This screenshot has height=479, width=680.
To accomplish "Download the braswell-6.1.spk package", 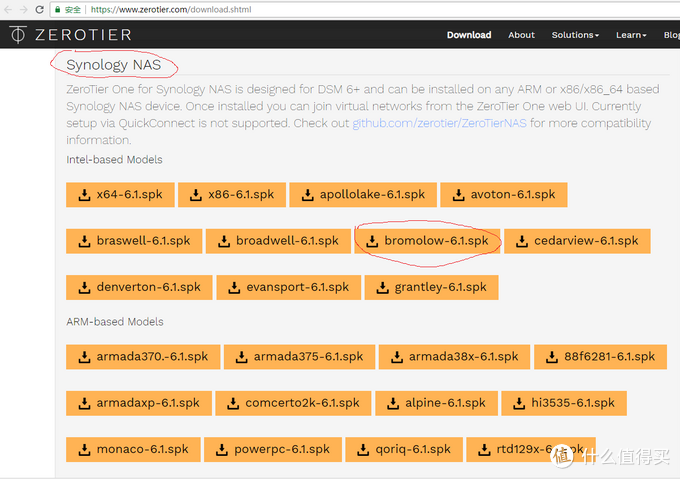I will pyautogui.click(x=132, y=241).
